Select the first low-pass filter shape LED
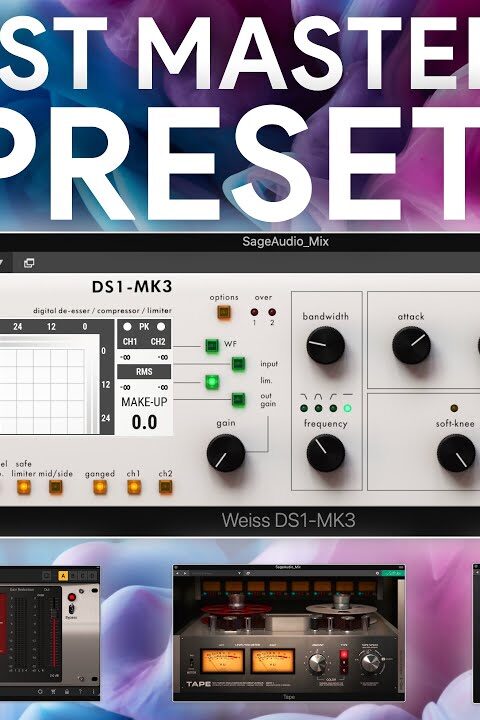Image resolution: width=480 pixels, height=720 pixels. (x=304, y=408)
